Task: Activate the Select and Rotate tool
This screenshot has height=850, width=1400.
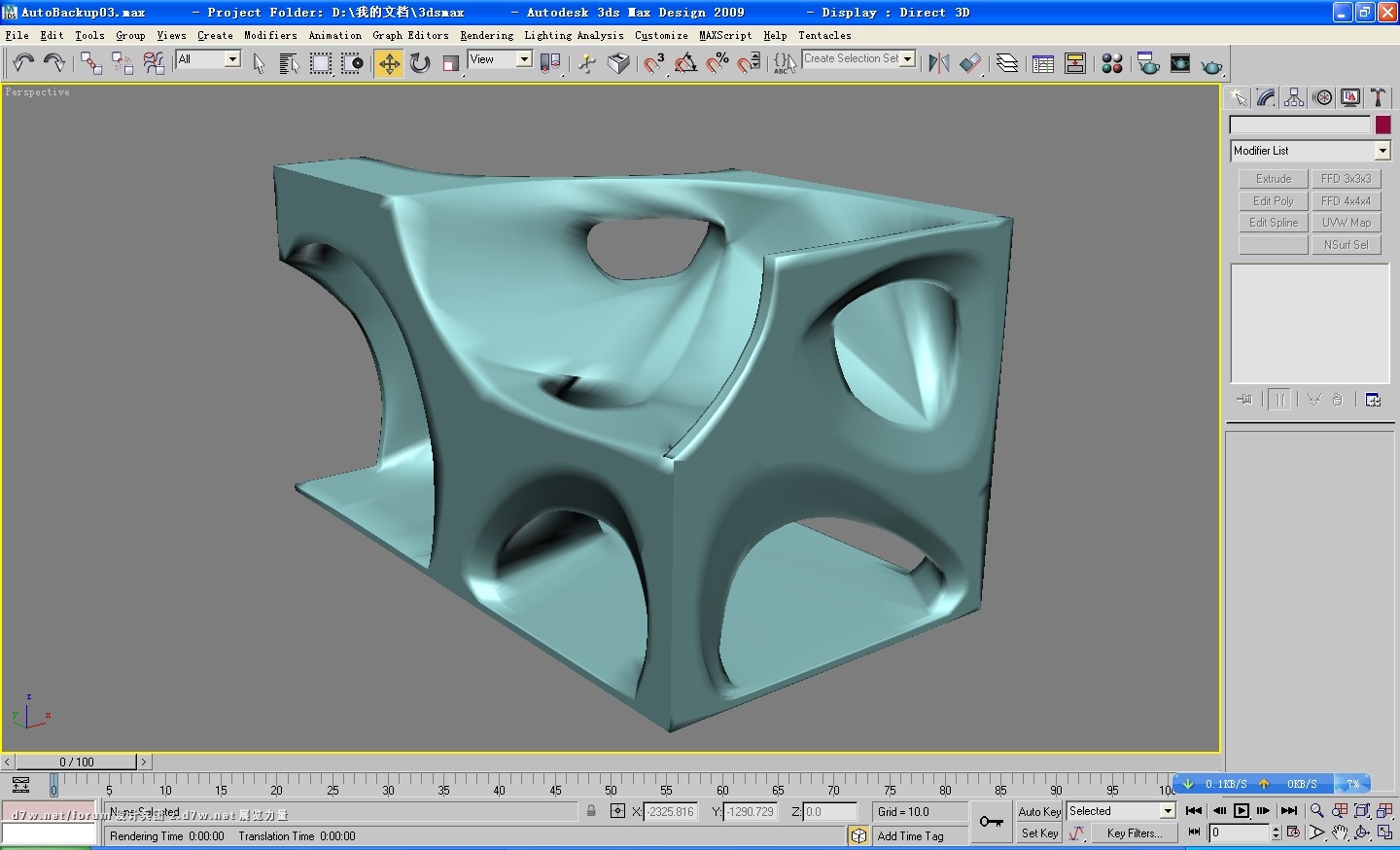Action: click(420, 63)
